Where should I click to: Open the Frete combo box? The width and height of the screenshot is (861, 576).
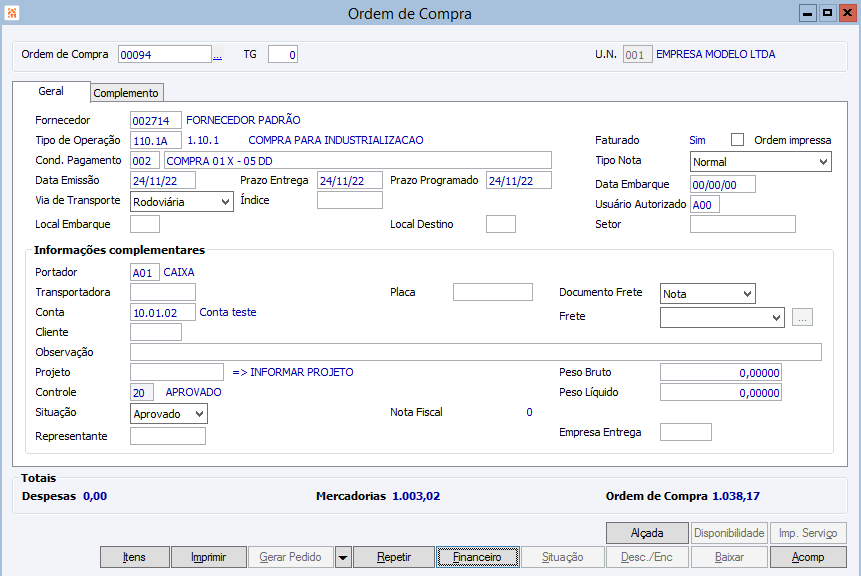click(x=776, y=317)
